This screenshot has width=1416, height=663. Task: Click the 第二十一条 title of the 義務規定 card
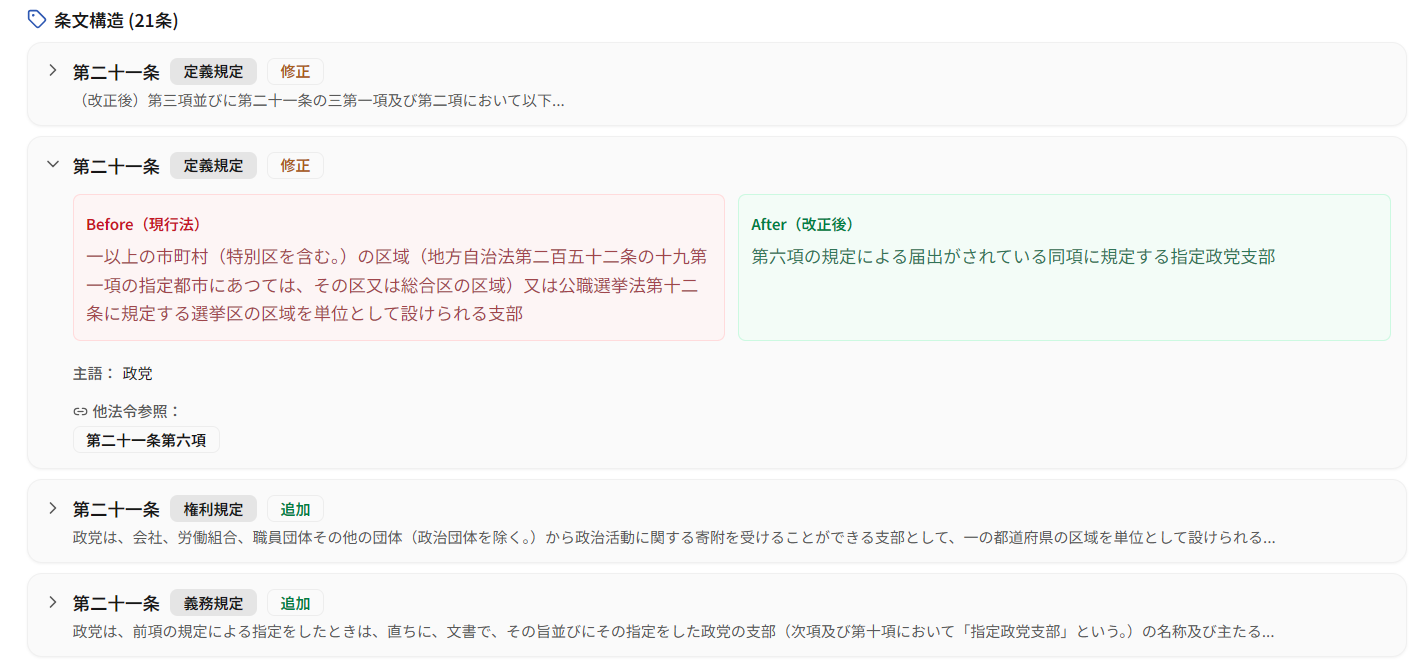[x=116, y=603]
